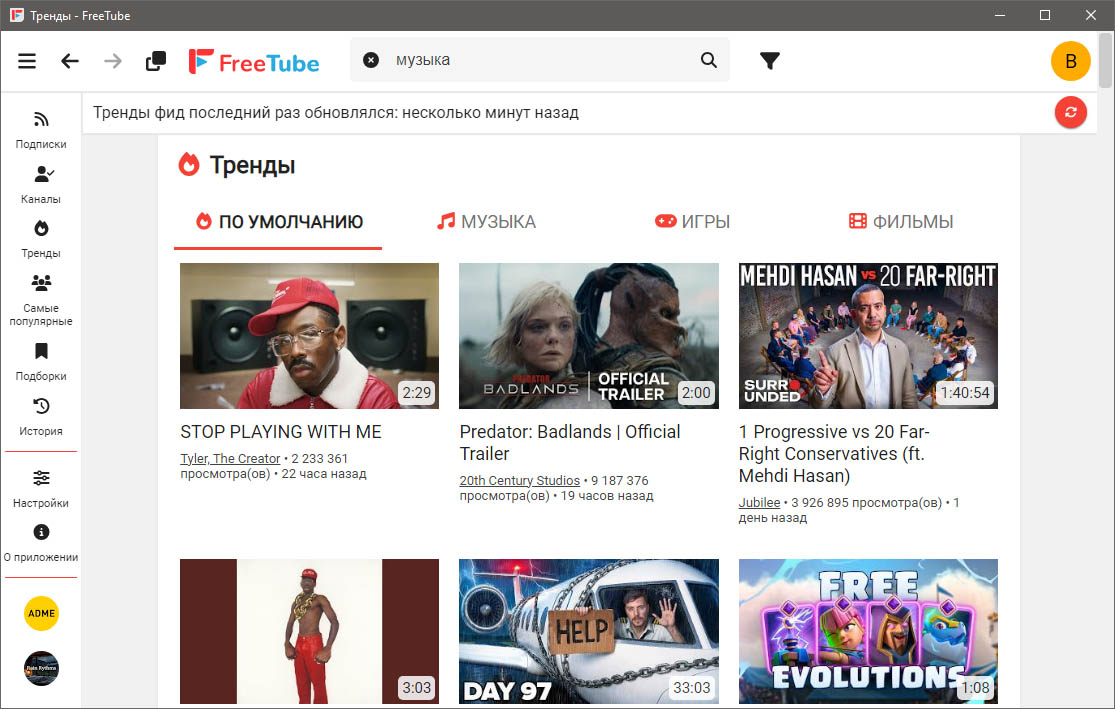Go back with the left arrow
Image resolution: width=1115 pixels, height=709 pixels.
tap(70, 61)
